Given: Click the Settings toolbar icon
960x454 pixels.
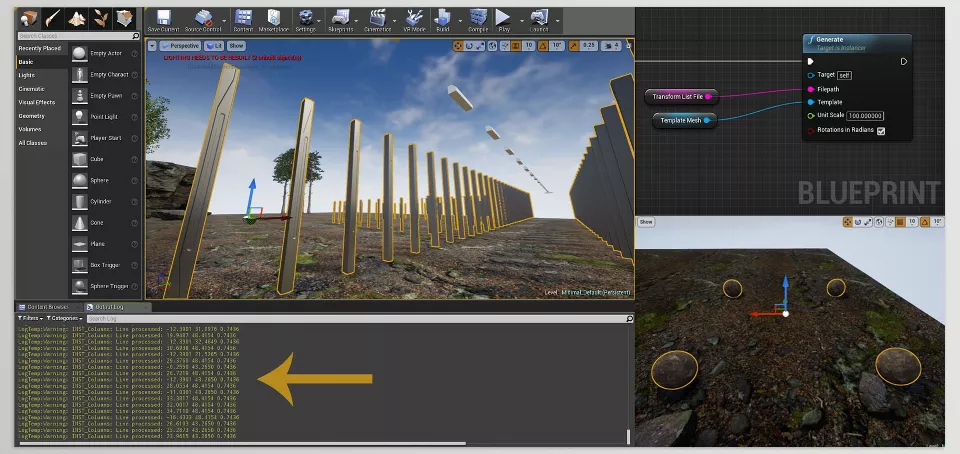Looking at the screenshot, I should pyautogui.click(x=305, y=18).
